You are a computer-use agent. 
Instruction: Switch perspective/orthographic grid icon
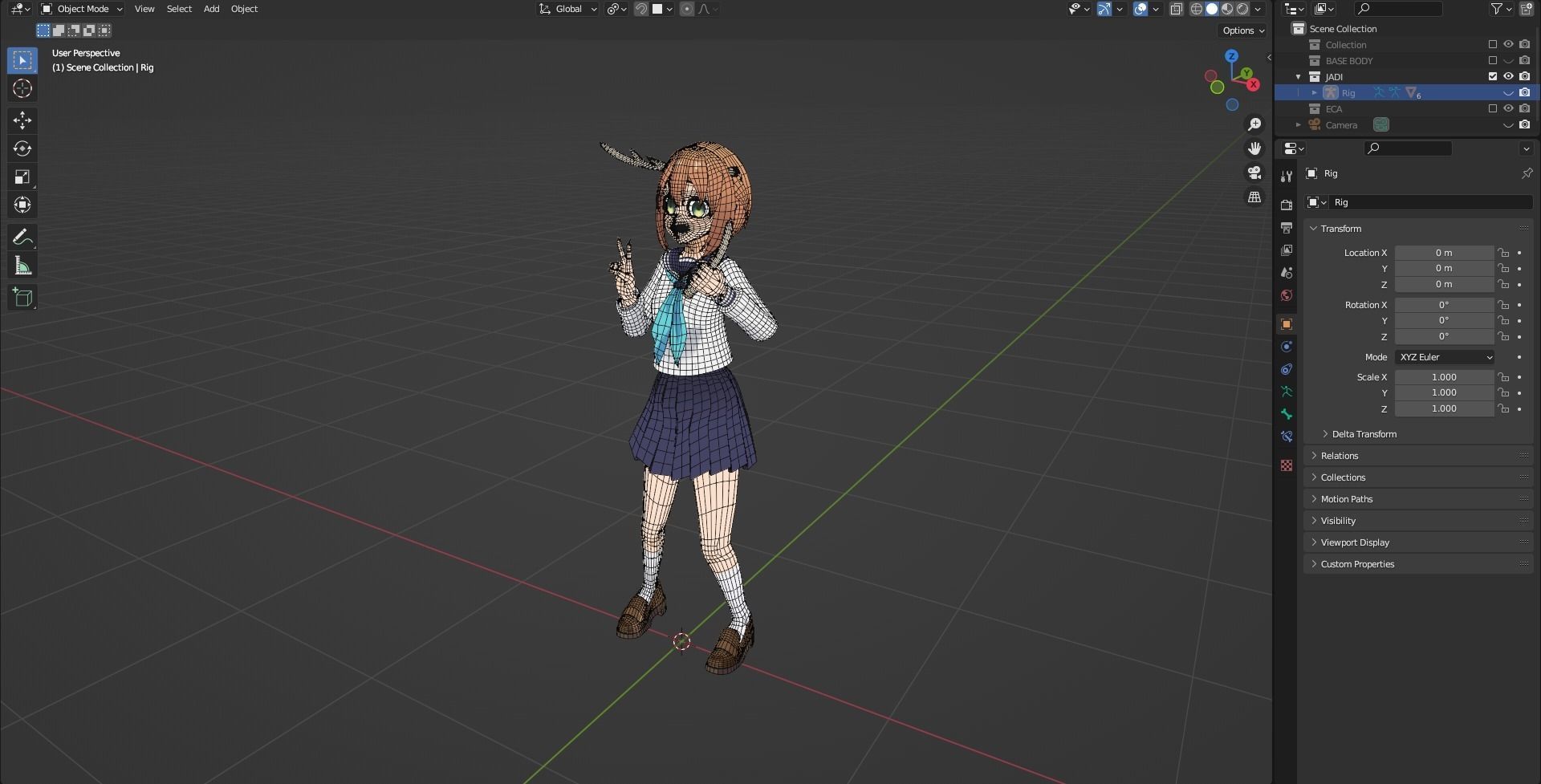(x=1254, y=197)
